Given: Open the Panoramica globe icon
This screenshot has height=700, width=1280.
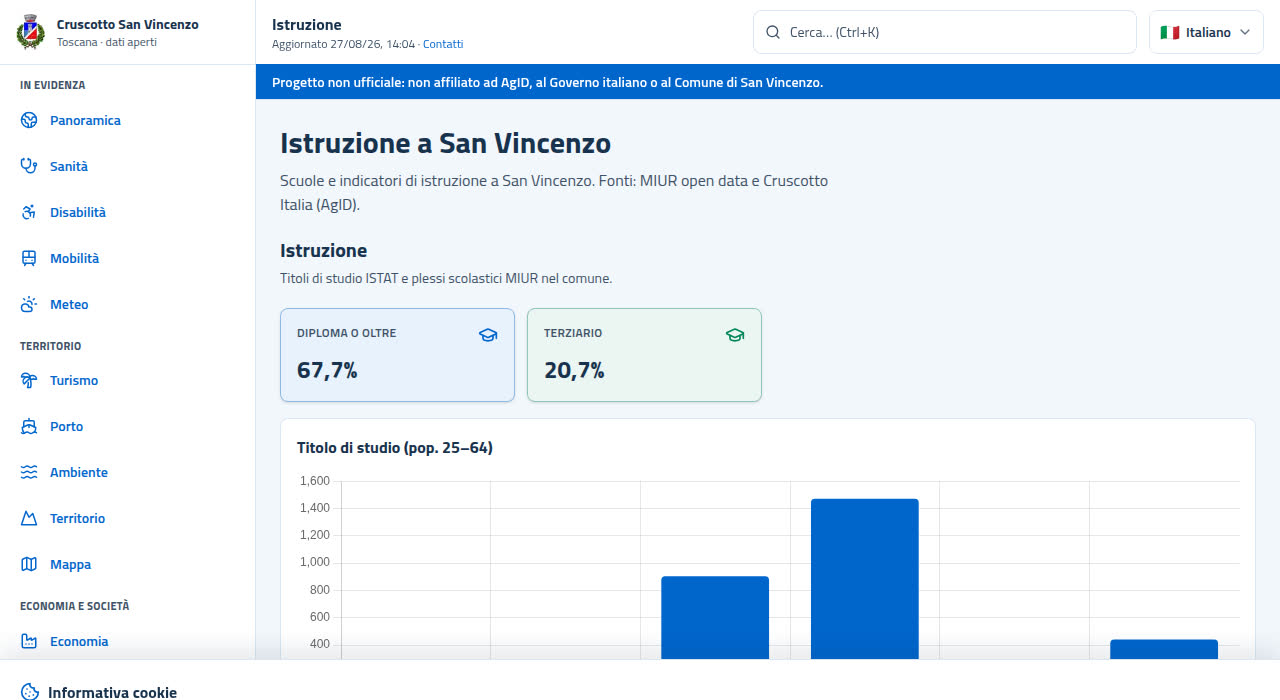Looking at the screenshot, I should click(29, 121).
